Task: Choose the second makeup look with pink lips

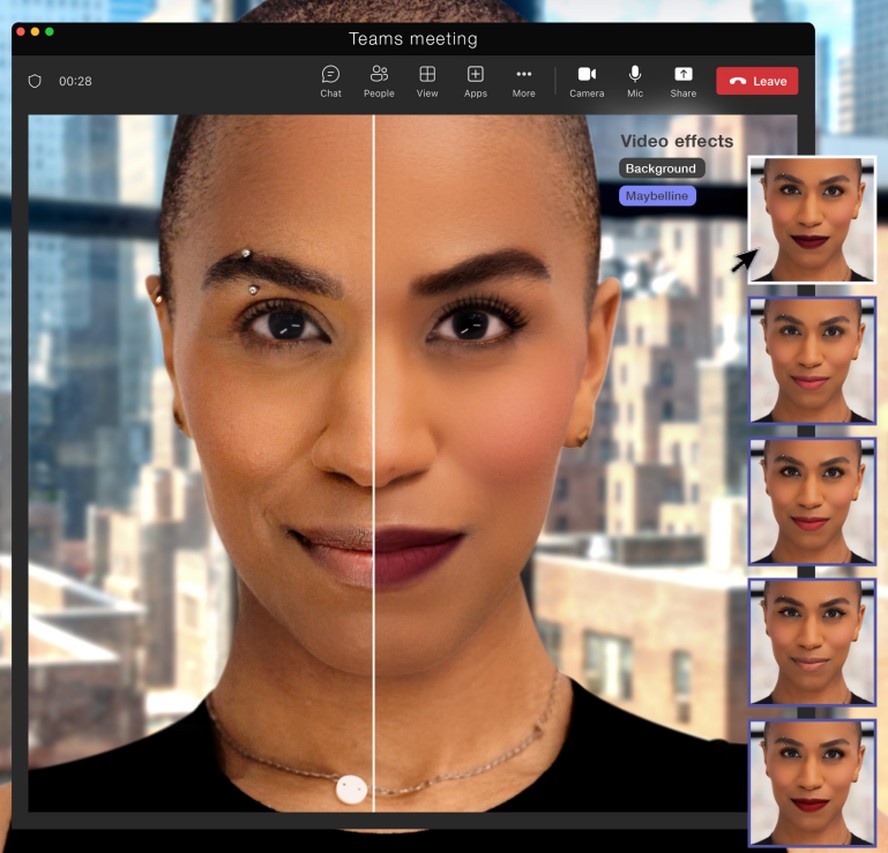Action: point(812,360)
